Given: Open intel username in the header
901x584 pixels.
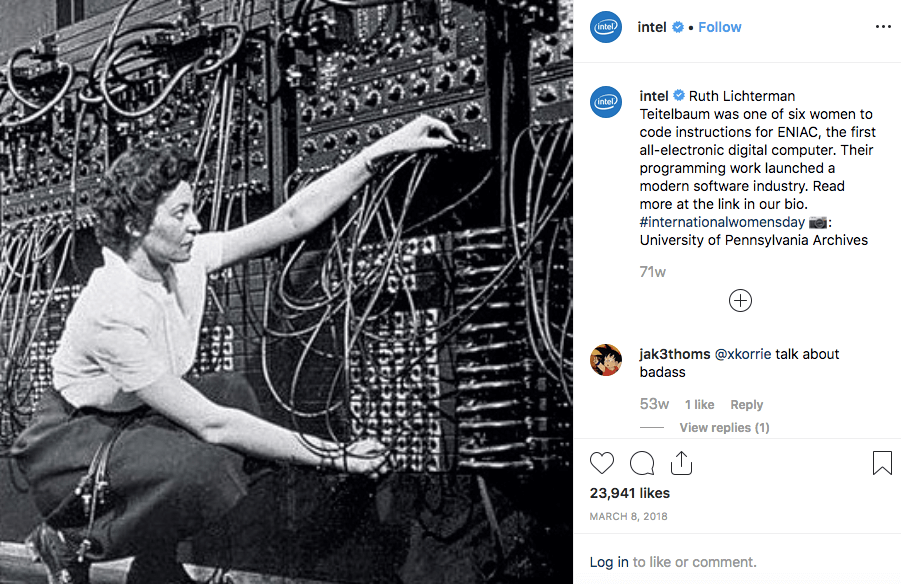Looking at the screenshot, I should (652, 27).
